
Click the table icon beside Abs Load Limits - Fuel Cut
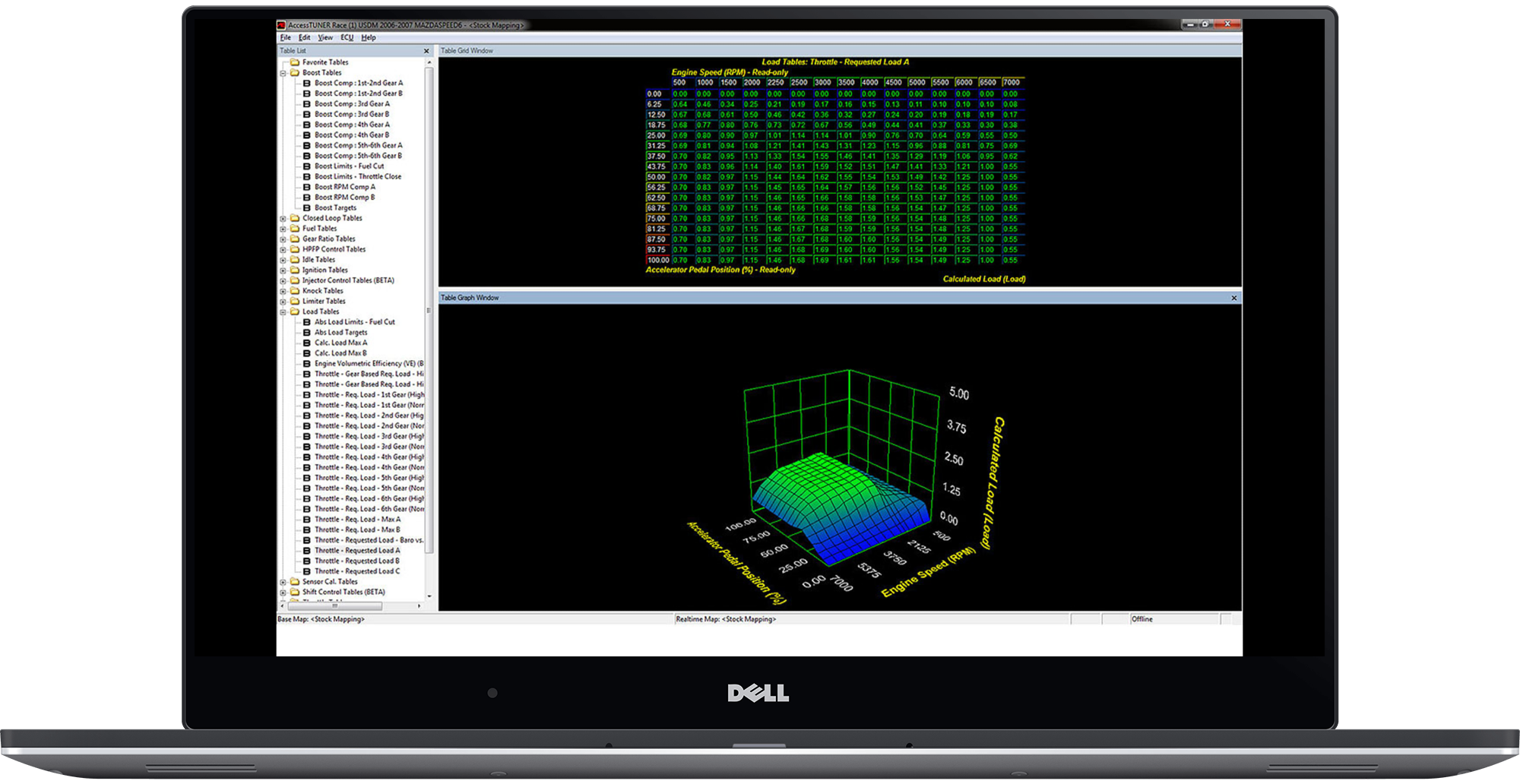307,322
